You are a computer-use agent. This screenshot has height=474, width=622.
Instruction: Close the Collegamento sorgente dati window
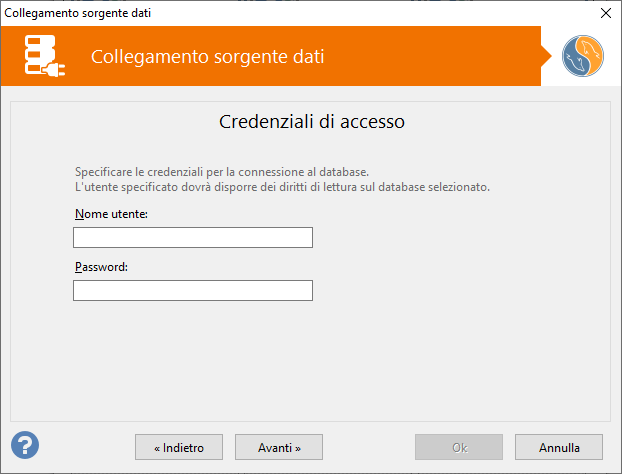click(x=605, y=13)
